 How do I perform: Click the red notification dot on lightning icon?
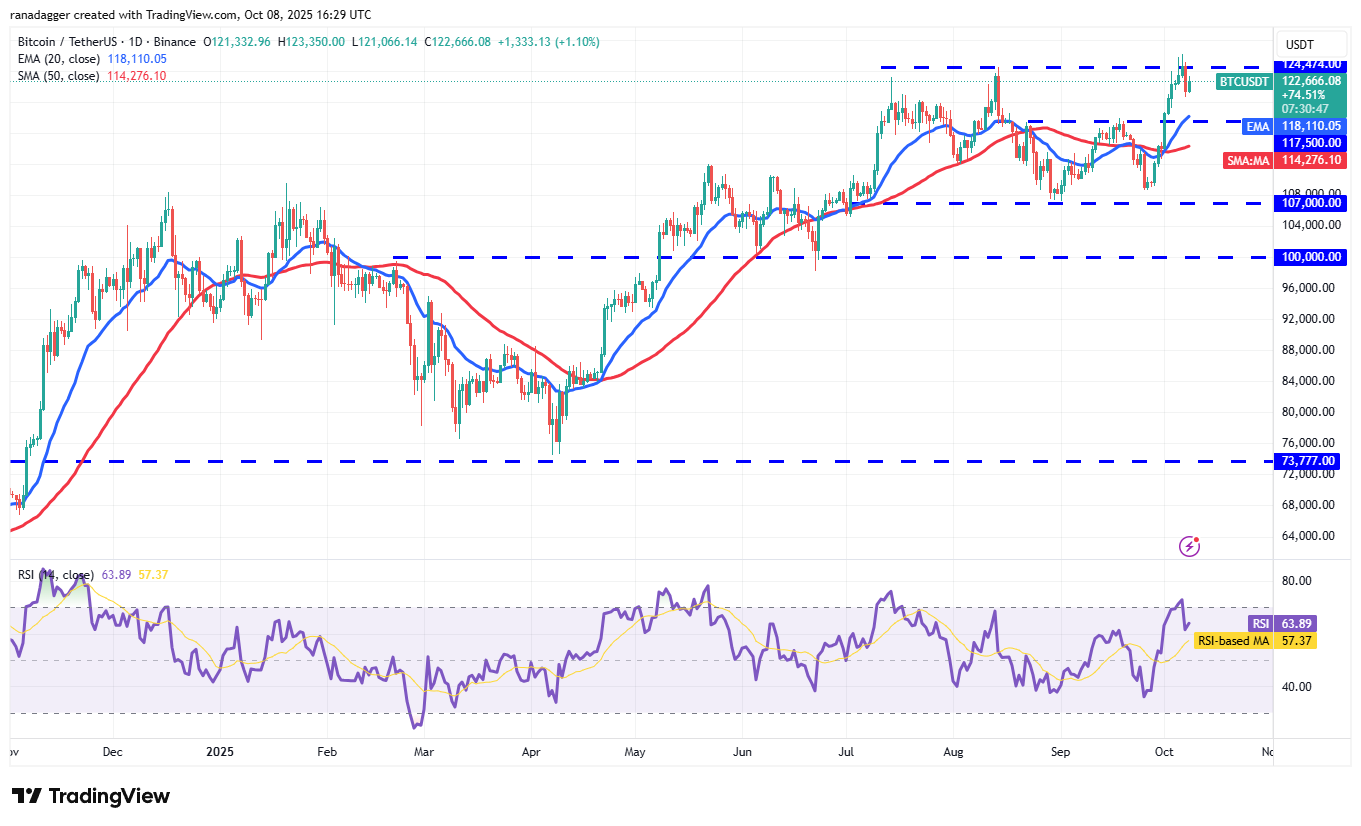(x=1196, y=538)
